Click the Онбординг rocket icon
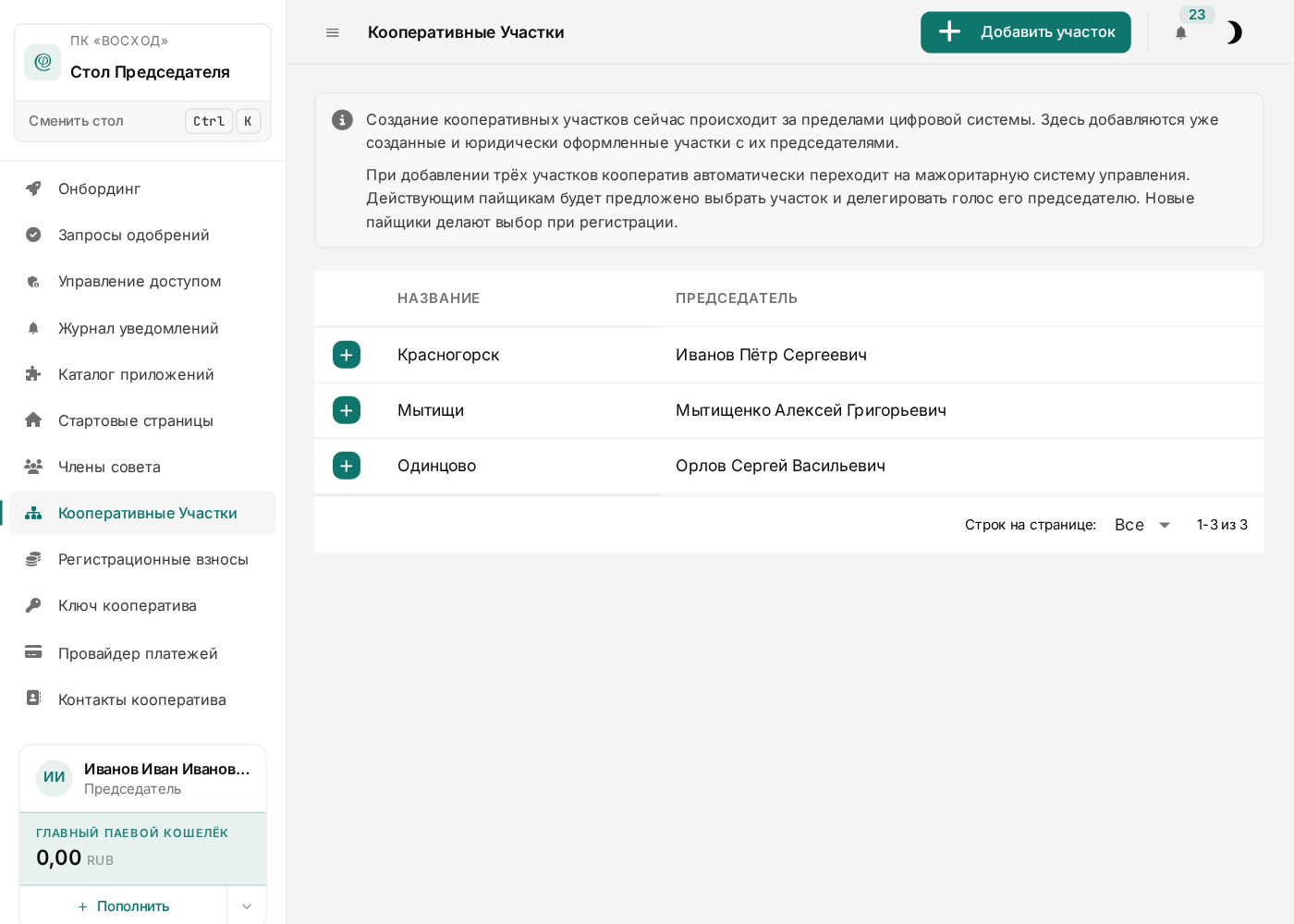The width and height of the screenshot is (1294, 924). tap(33, 188)
